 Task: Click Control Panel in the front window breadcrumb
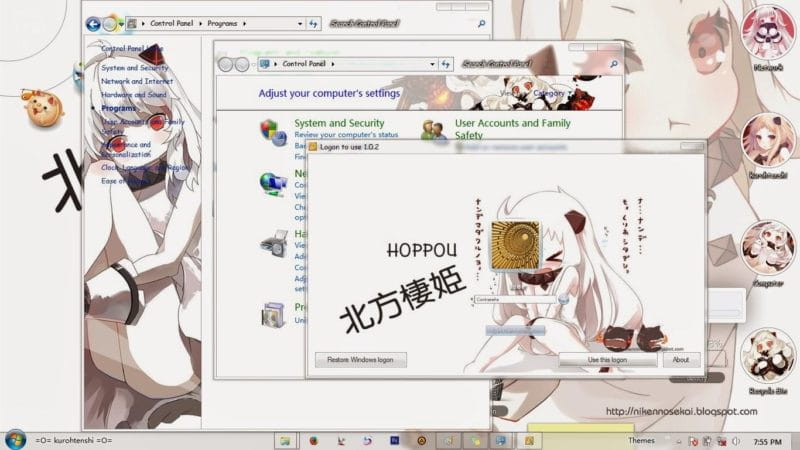tap(304, 64)
